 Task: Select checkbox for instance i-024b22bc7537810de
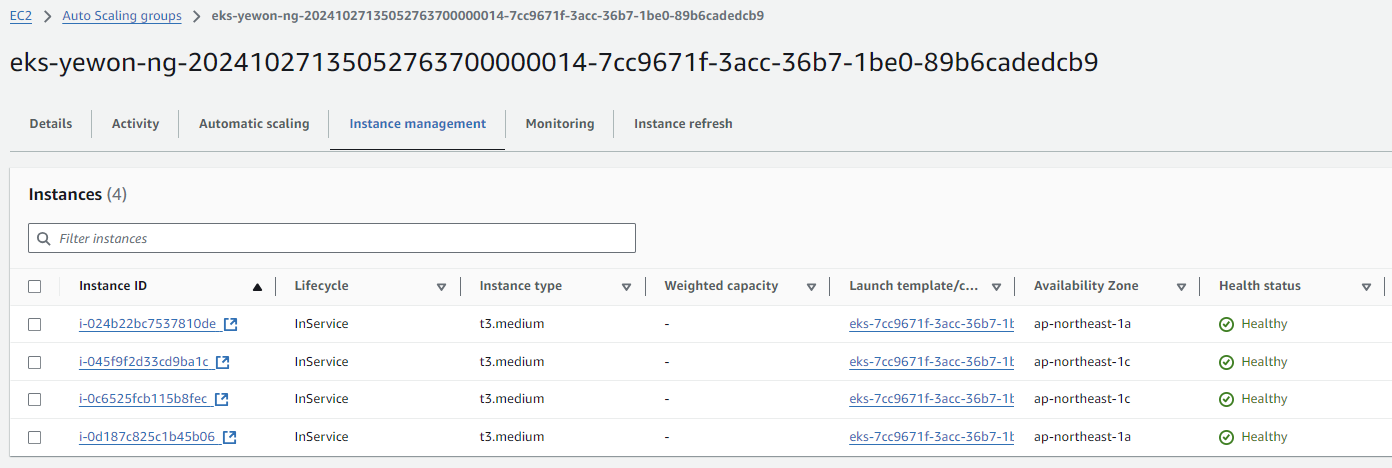click(x=35, y=324)
